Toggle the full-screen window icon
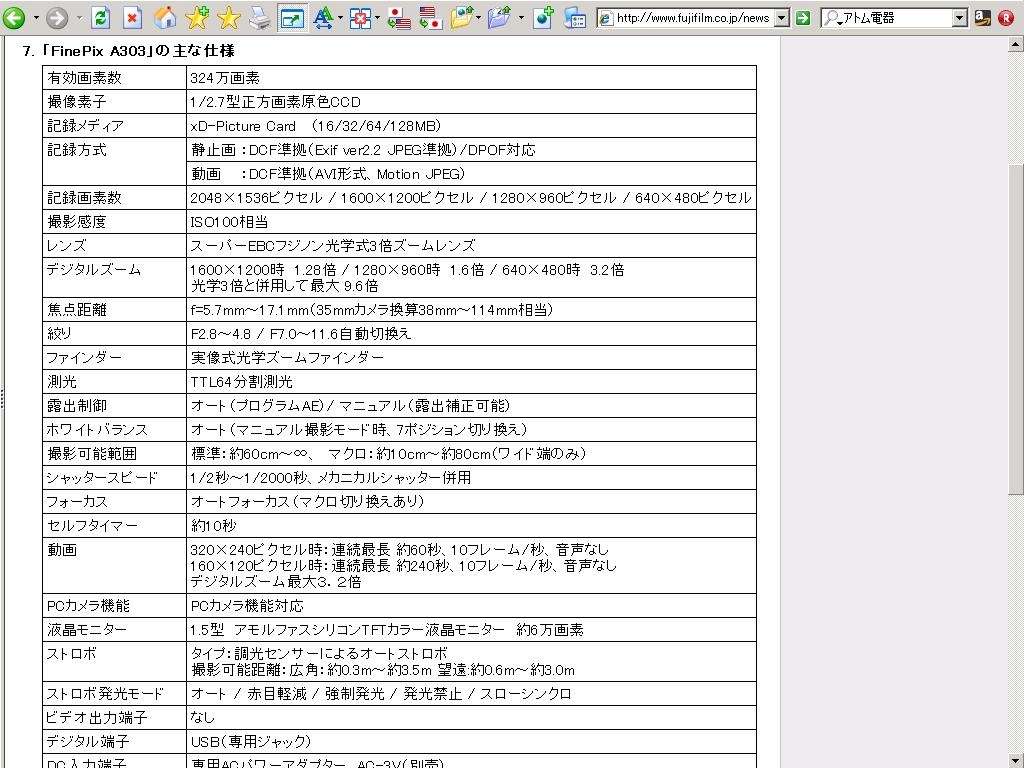 point(292,18)
